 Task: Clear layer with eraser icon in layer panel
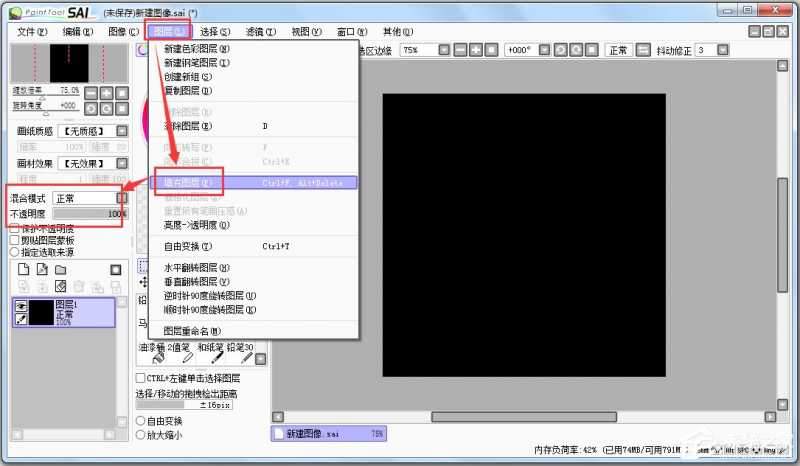tap(61, 286)
